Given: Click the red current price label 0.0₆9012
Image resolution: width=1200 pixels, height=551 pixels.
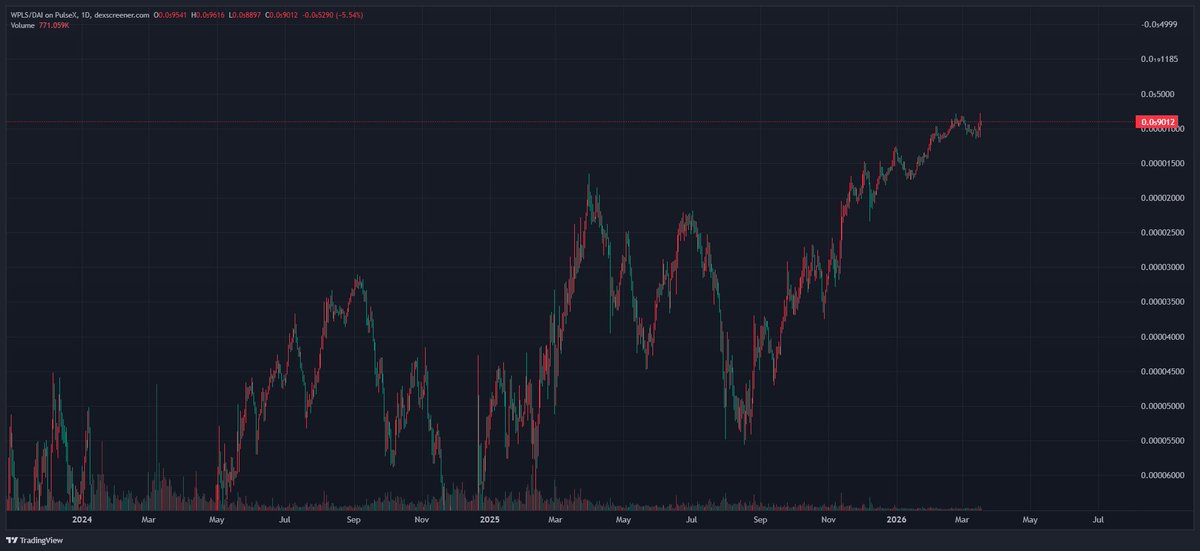Looking at the screenshot, I should point(1156,122).
